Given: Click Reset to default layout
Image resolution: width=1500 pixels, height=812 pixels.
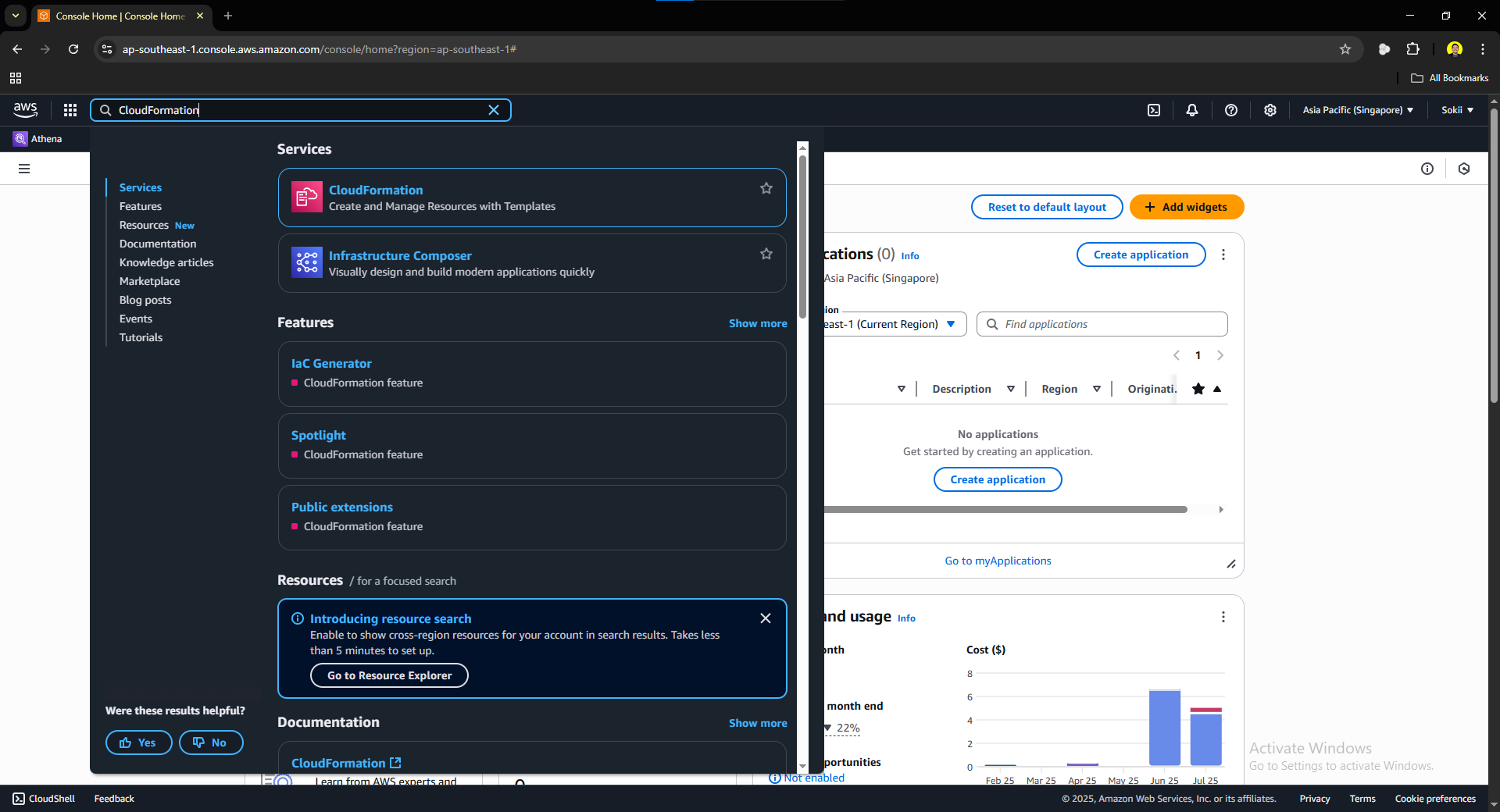Looking at the screenshot, I should click(1047, 207).
